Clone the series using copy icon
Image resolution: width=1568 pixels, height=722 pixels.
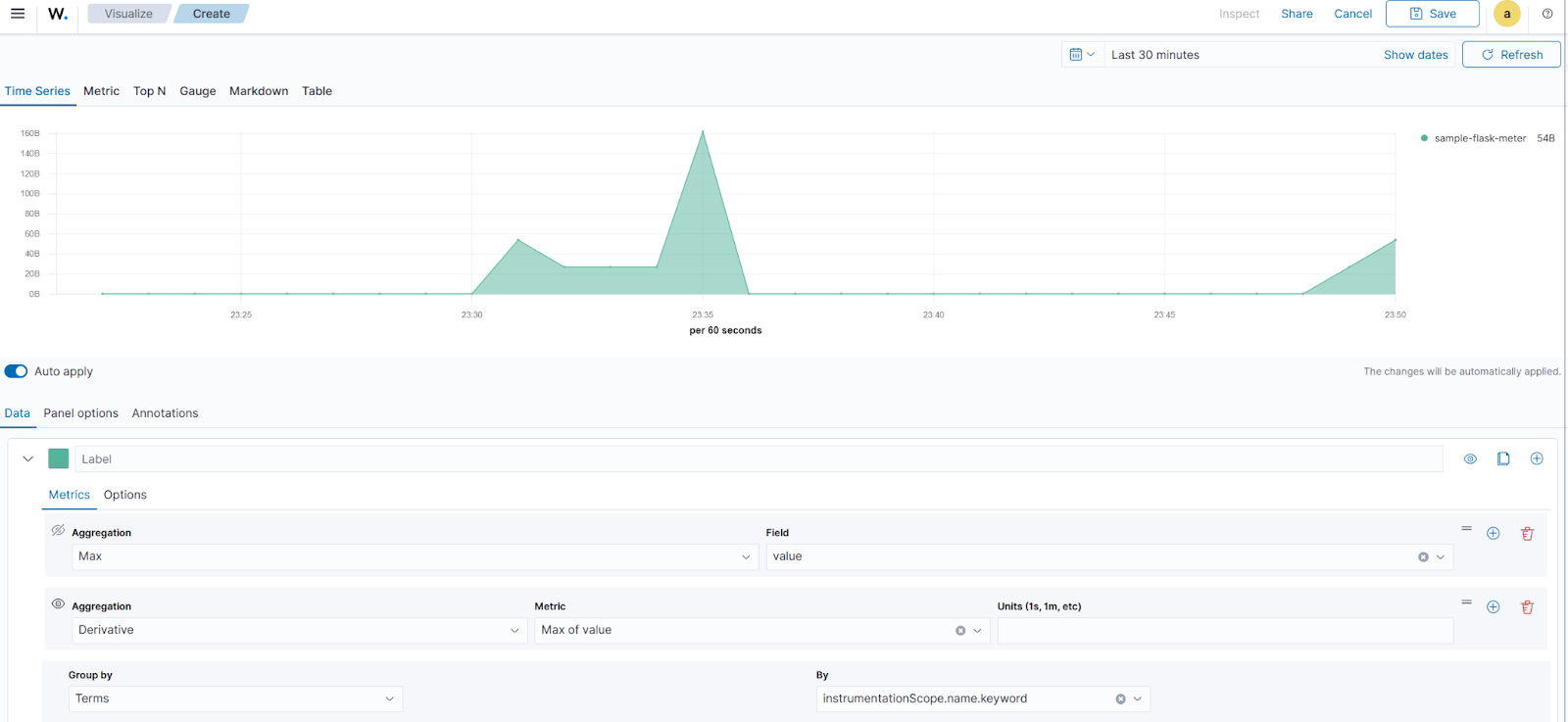pos(1503,458)
